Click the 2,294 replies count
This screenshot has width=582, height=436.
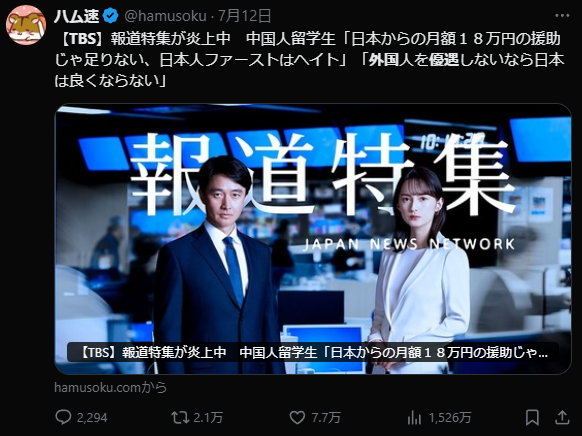tap(92, 418)
